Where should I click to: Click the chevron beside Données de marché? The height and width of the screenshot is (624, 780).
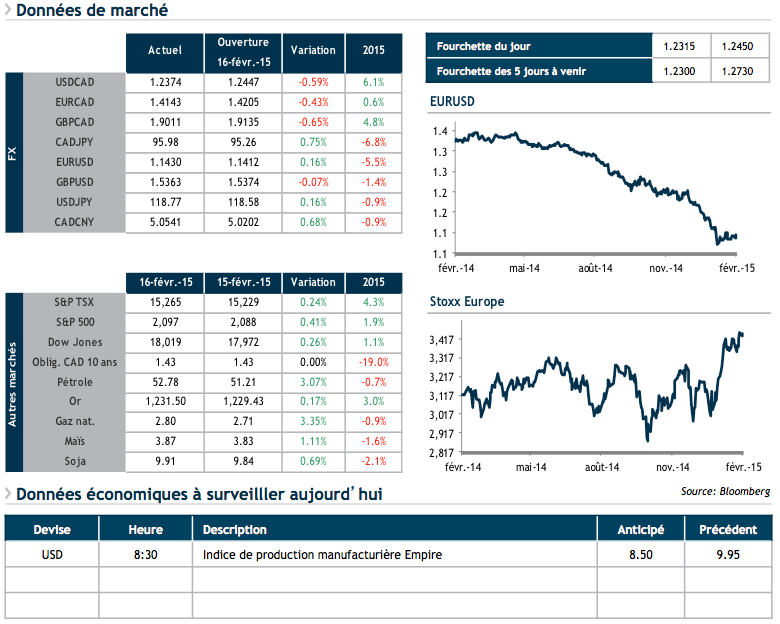[x=8, y=11]
